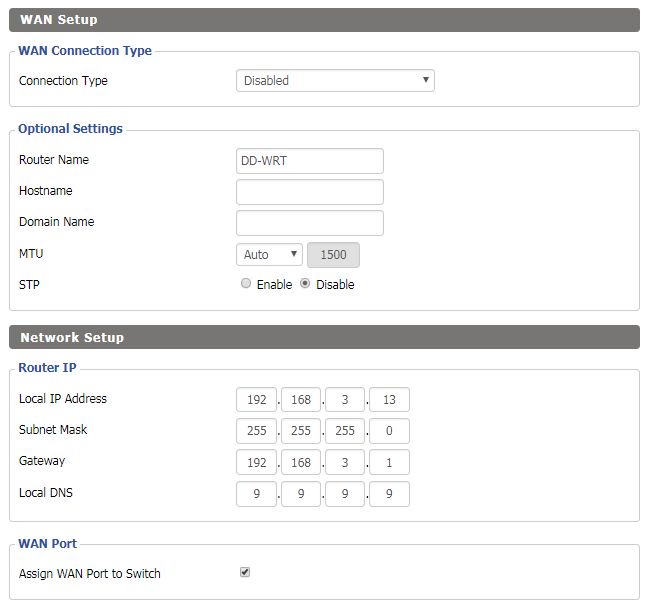Click Local IP Address third octet 3

(x=345, y=399)
